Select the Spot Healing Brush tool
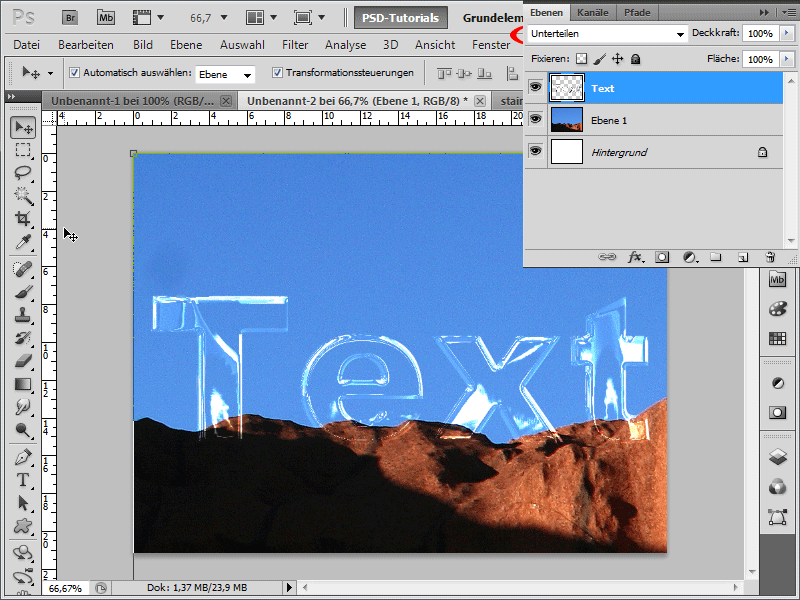The width and height of the screenshot is (800, 600). point(23,269)
